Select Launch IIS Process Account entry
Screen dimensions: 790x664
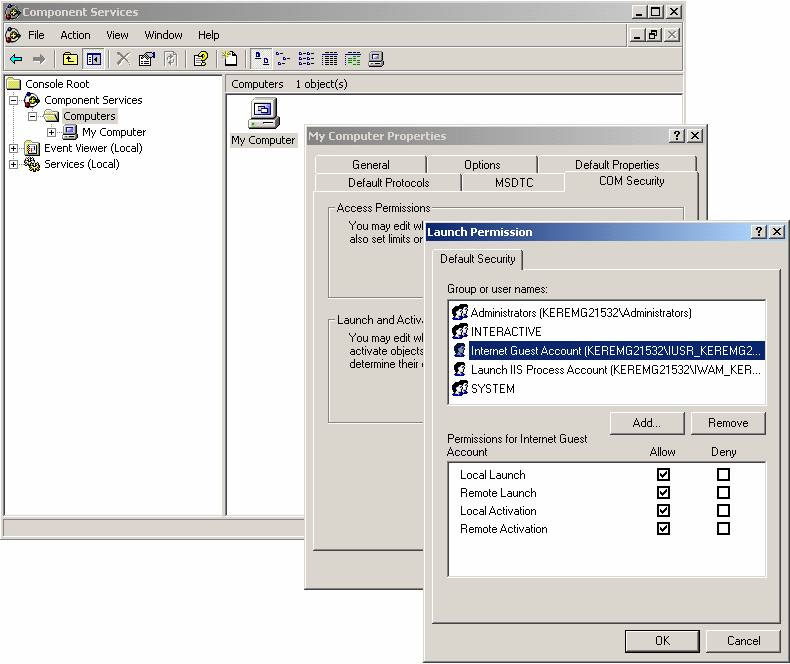tap(607, 370)
